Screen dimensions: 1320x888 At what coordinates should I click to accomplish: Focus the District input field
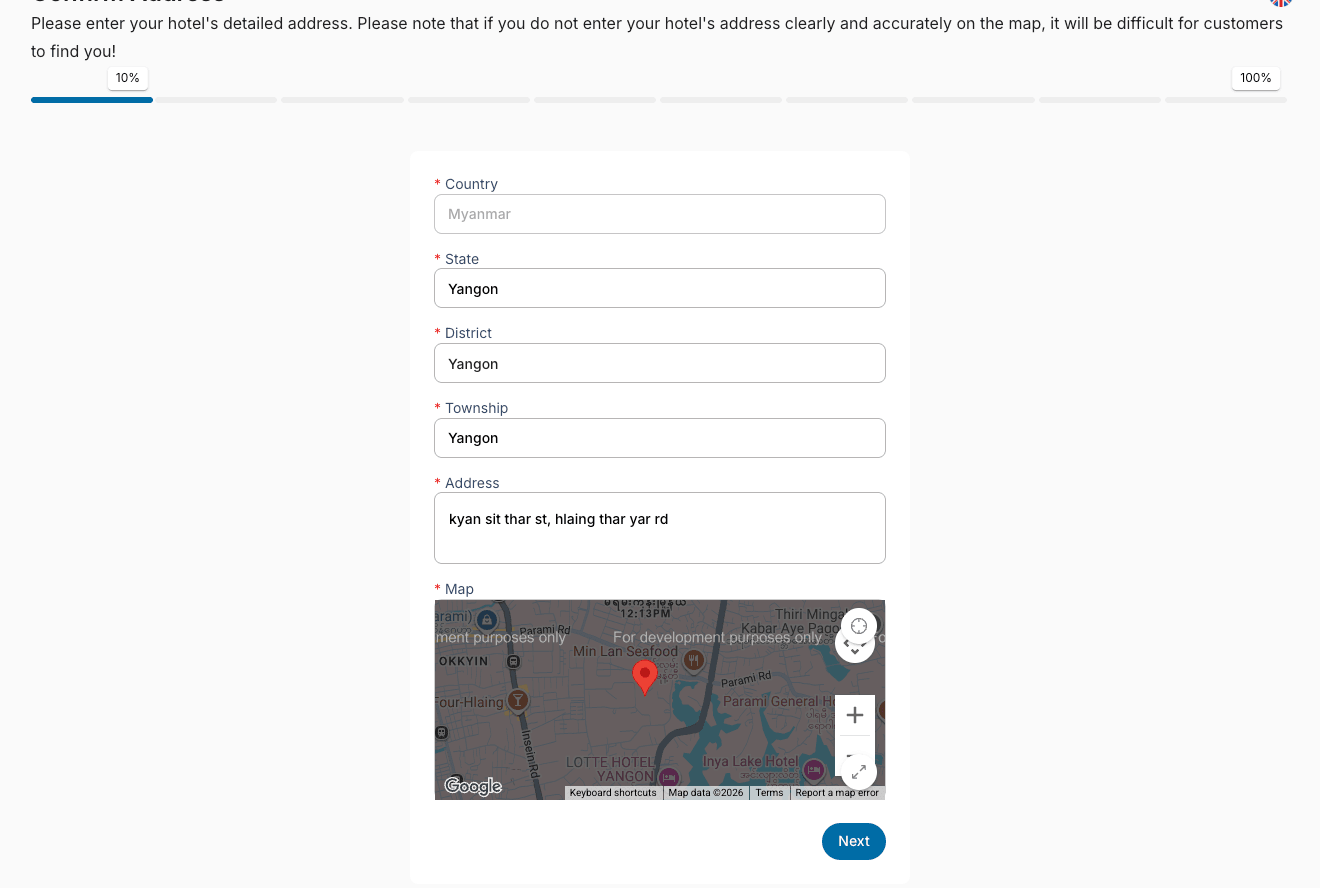point(660,363)
